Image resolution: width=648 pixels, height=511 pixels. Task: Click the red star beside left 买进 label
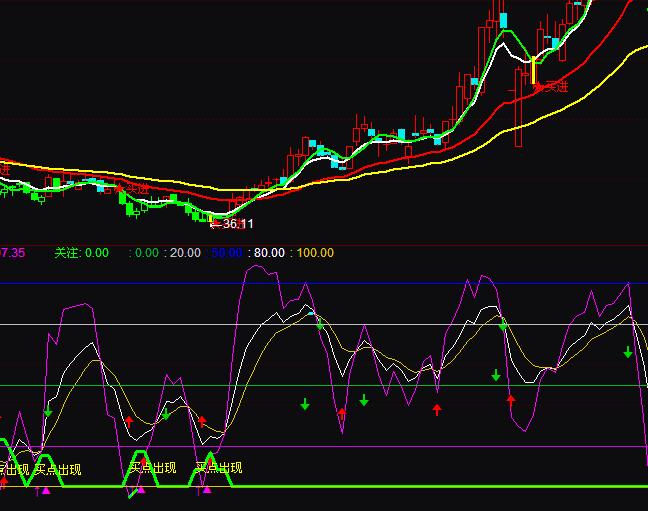pyautogui.click(x=119, y=187)
